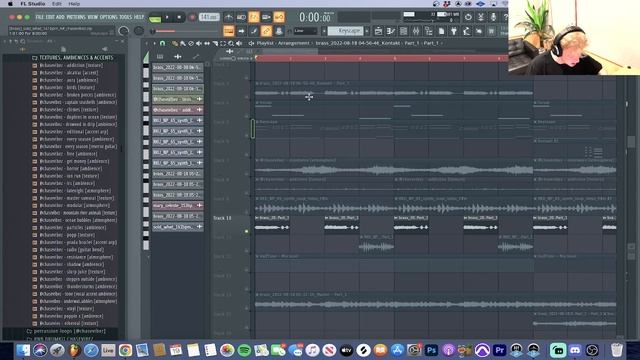Open the plugin picker plug icon
This screenshot has width=640, height=360.
[453, 31]
